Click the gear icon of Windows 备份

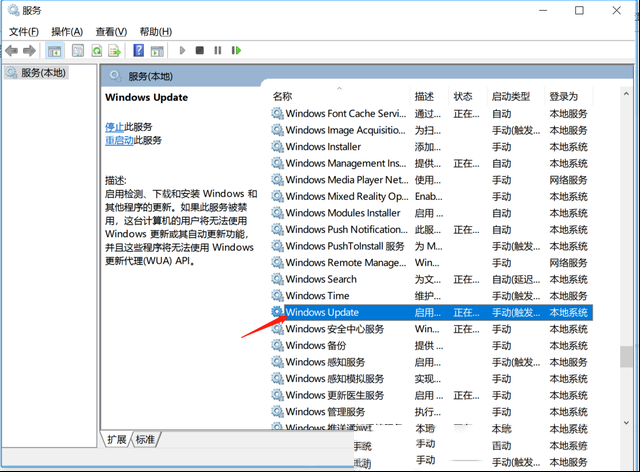click(278, 345)
